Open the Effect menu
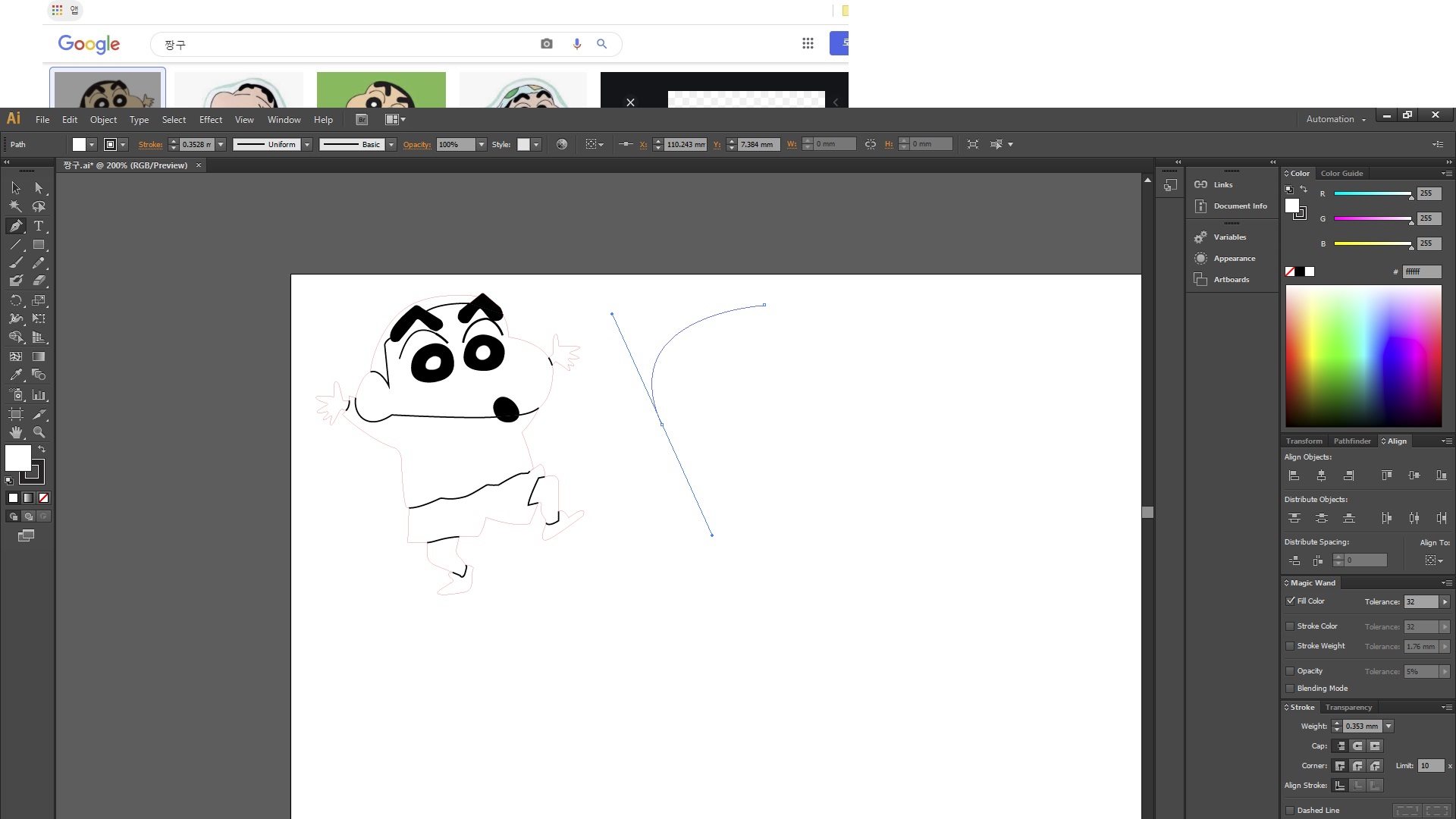The width and height of the screenshot is (1456, 819). pos(211,120)
